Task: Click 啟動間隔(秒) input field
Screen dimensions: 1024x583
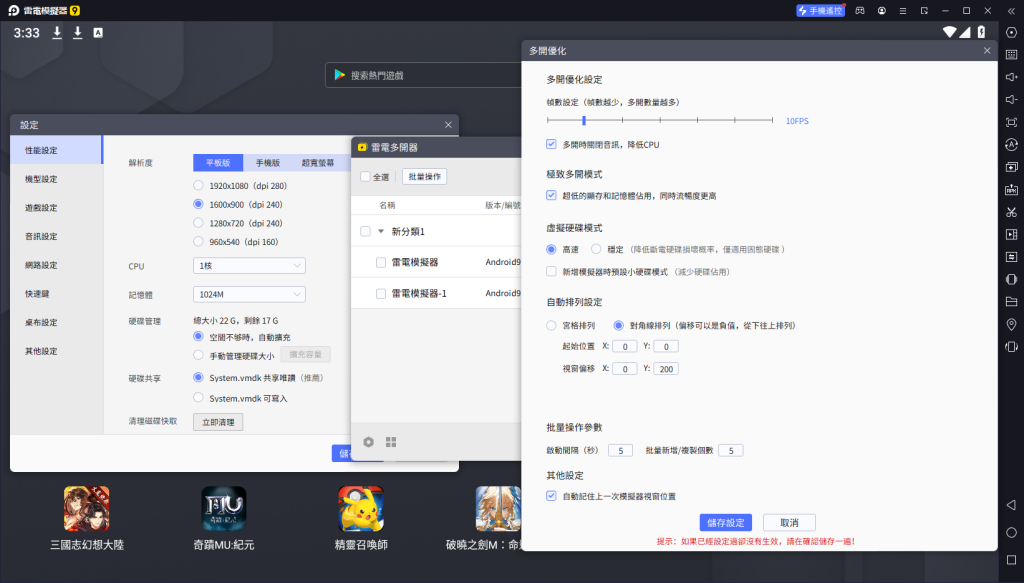Action: [x=620, y=450]
